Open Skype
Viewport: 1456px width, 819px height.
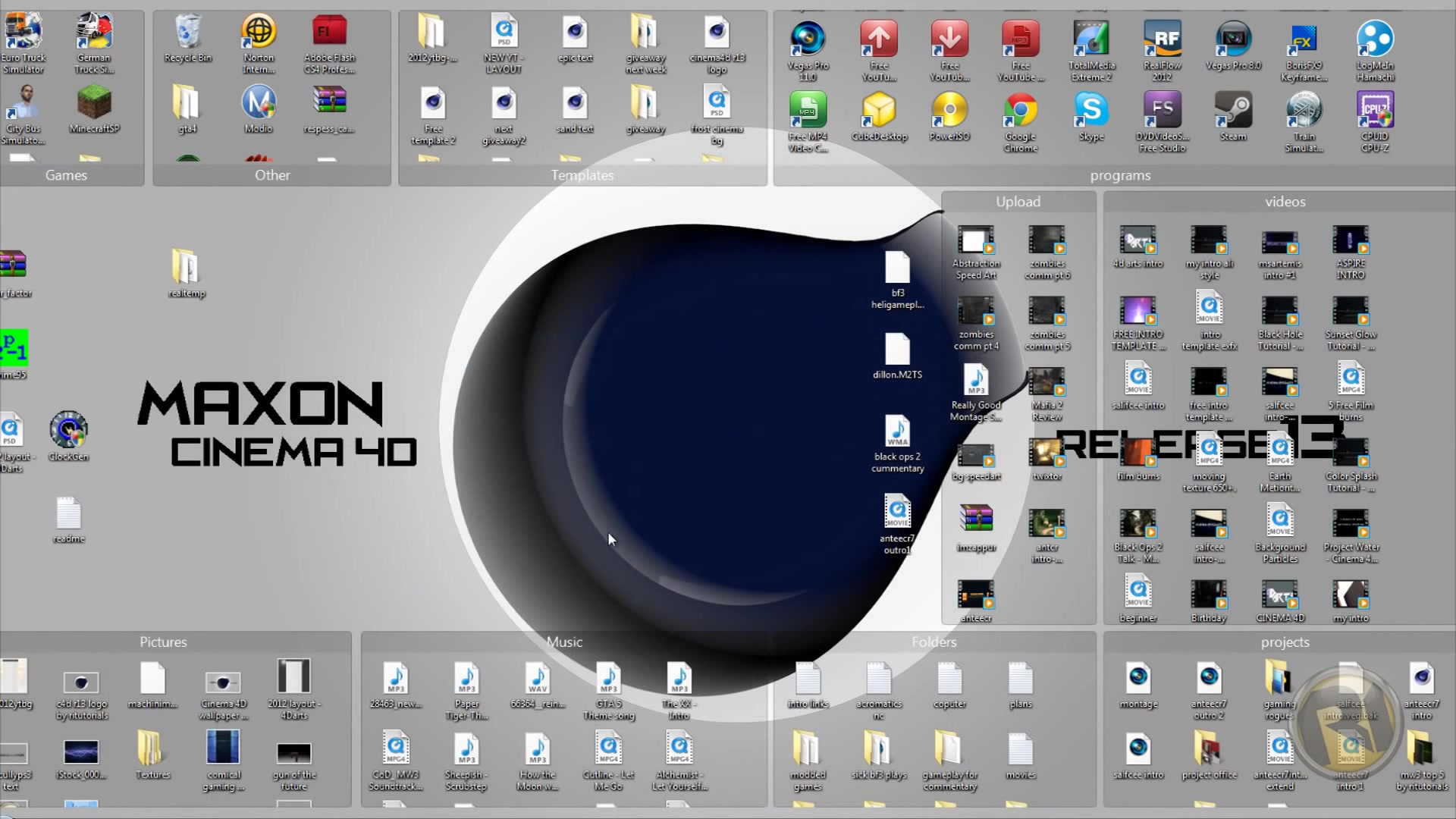click(1091, 116)
